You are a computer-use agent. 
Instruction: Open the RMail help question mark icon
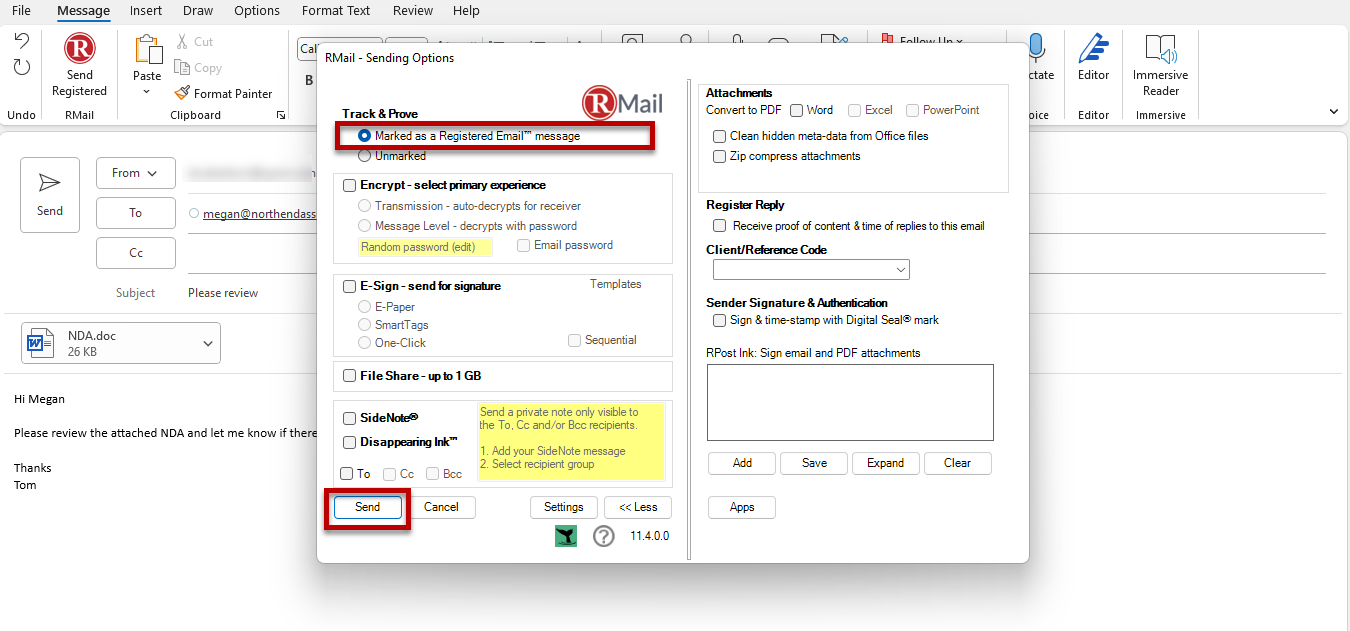(603, 536)
